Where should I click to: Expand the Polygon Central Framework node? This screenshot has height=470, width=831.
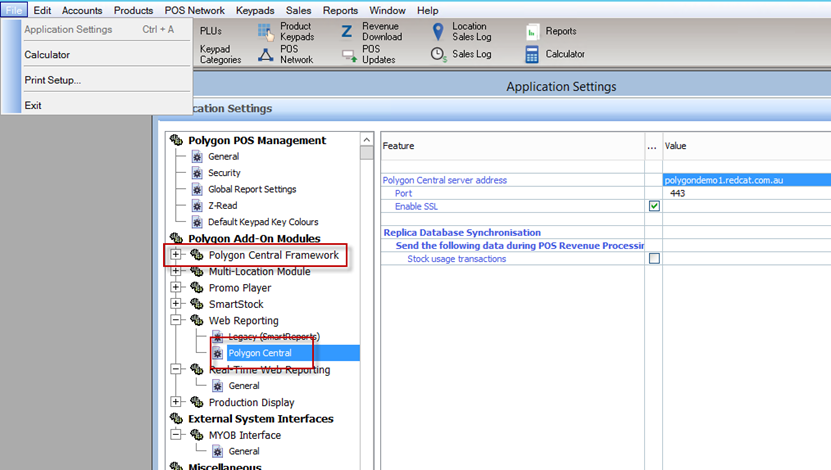point(175,254)
